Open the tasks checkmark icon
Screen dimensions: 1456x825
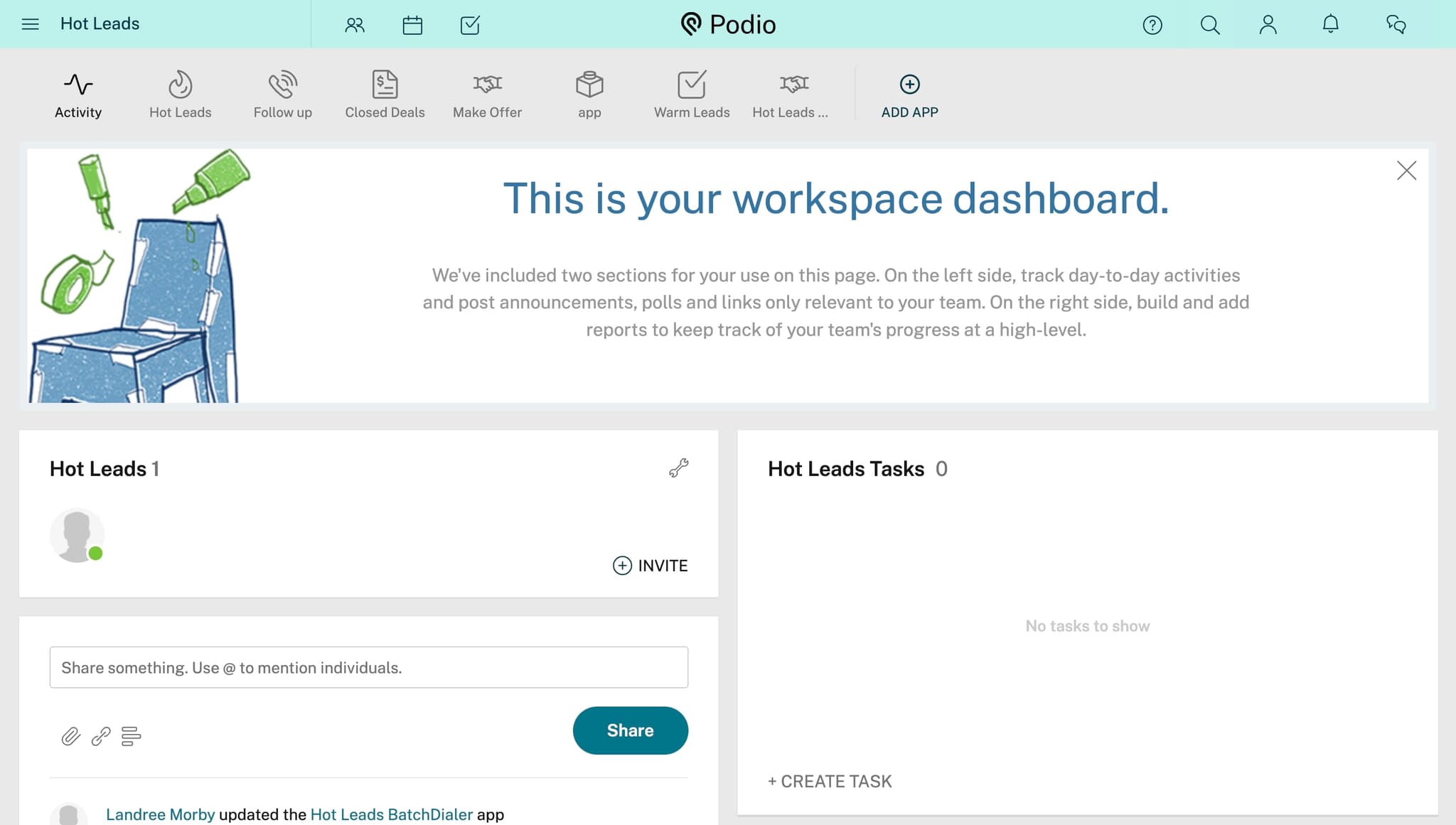pos(470,24)
